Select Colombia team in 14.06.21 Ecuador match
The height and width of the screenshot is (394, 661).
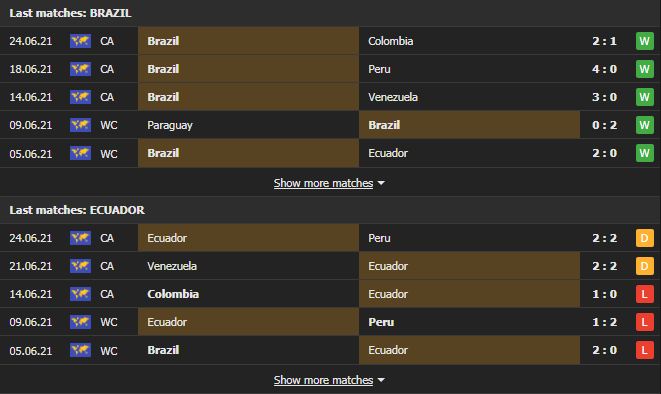pos(173,294)
